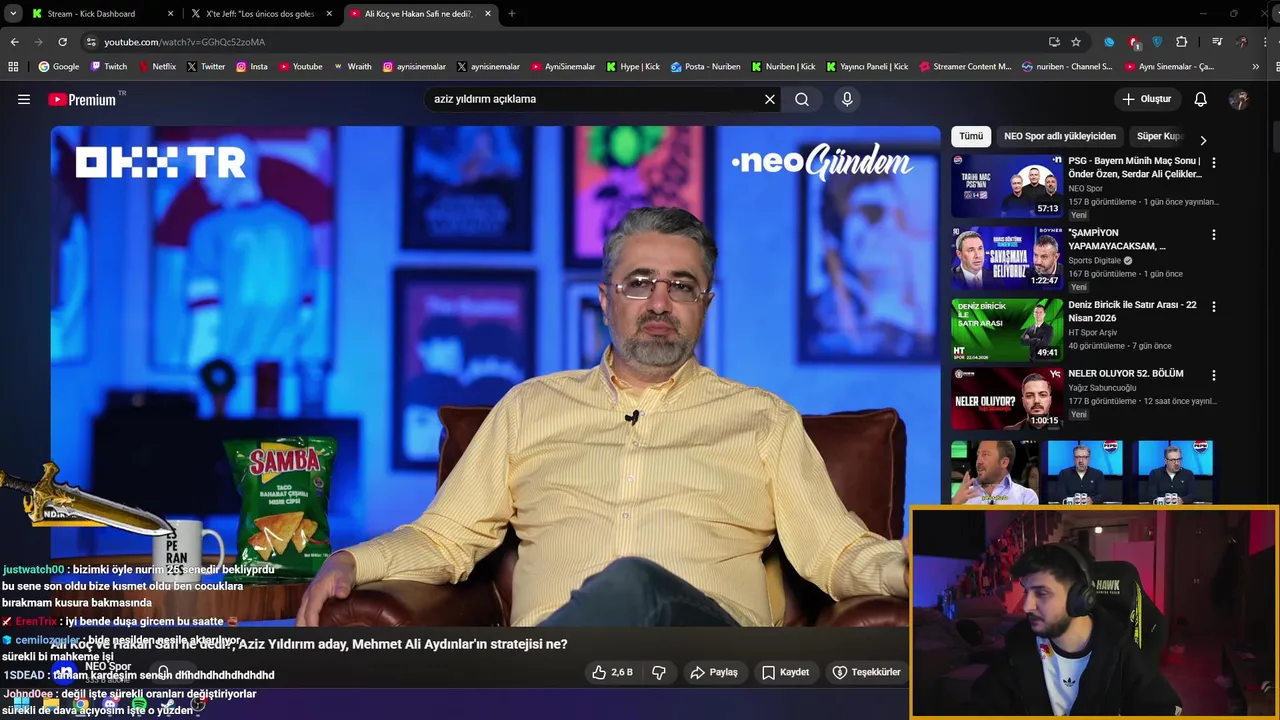
Task: Open the Wraith bookmark
Action: click(x=352, y=67)
